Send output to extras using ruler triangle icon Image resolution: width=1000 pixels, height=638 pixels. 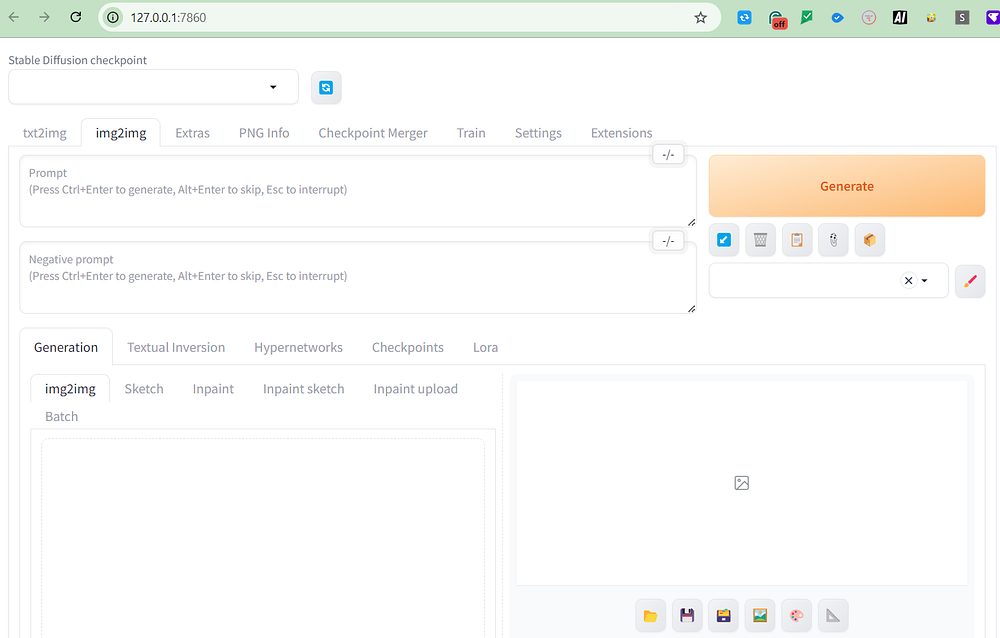point(833,616)
